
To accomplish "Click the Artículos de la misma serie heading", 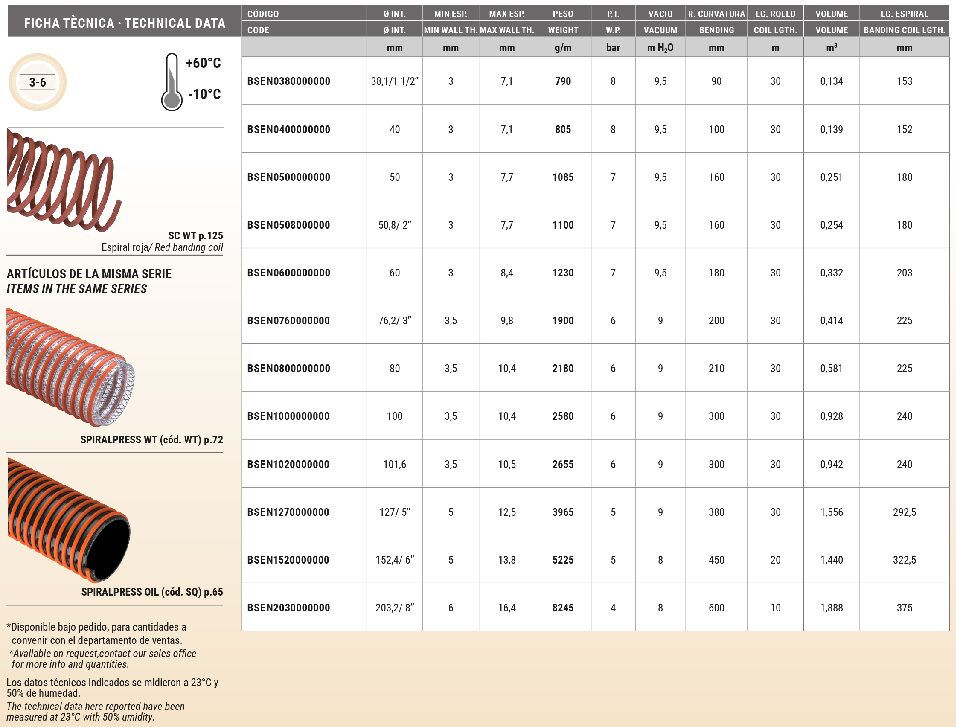I will [90, 273].
